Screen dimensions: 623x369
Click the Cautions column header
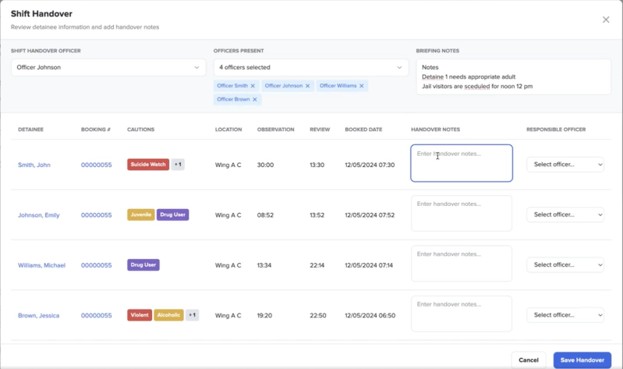pyautogui.click(x=141, y=129)
